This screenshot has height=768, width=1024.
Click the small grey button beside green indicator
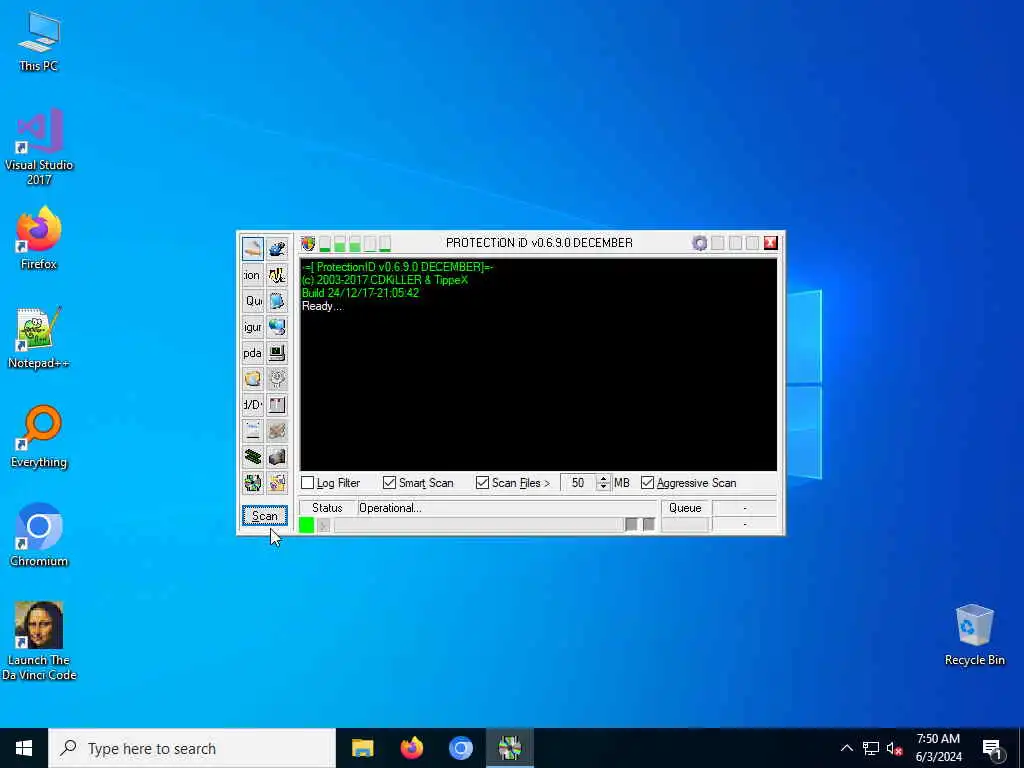point(323,525)
